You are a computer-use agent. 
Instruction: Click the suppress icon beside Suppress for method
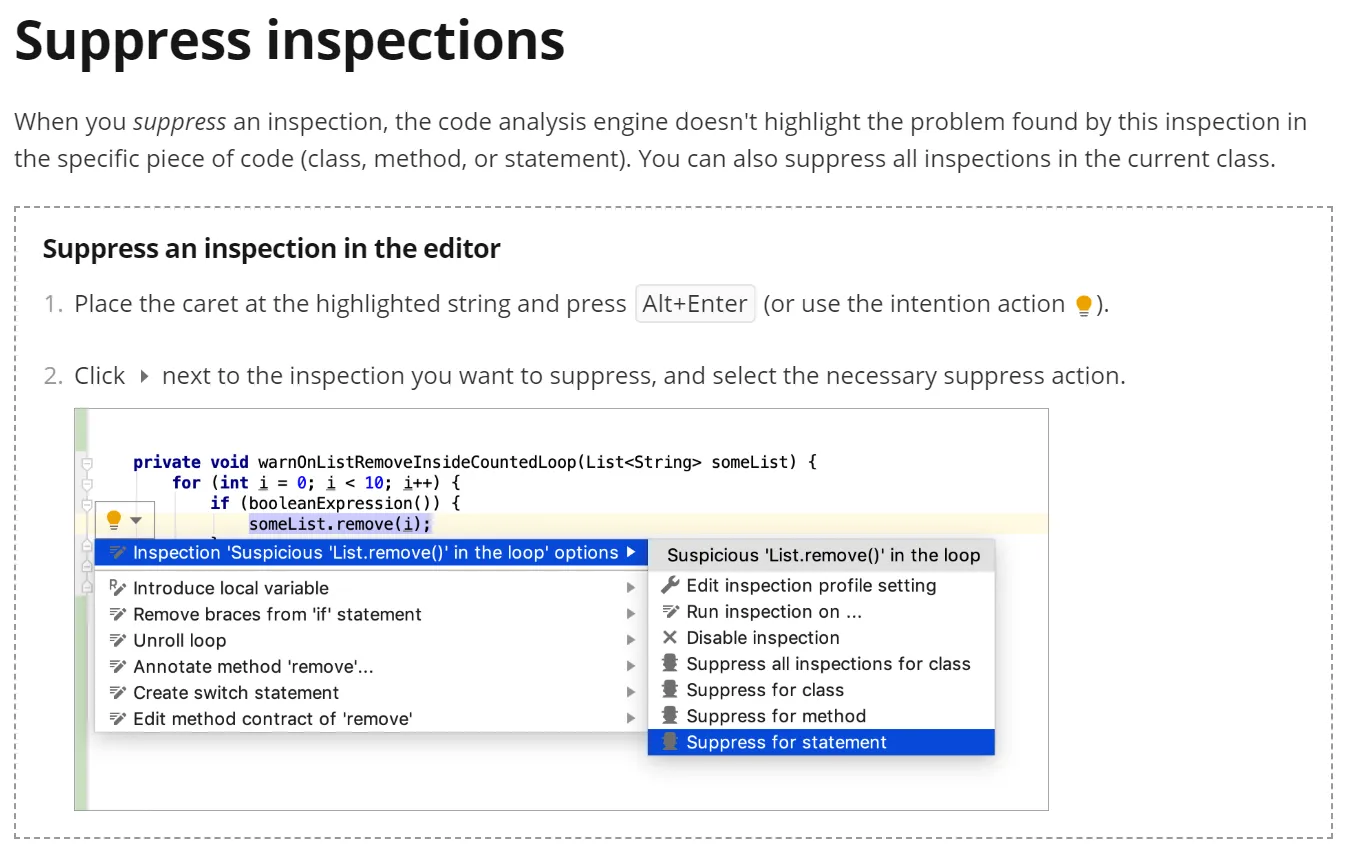click(x=669, y=715)
